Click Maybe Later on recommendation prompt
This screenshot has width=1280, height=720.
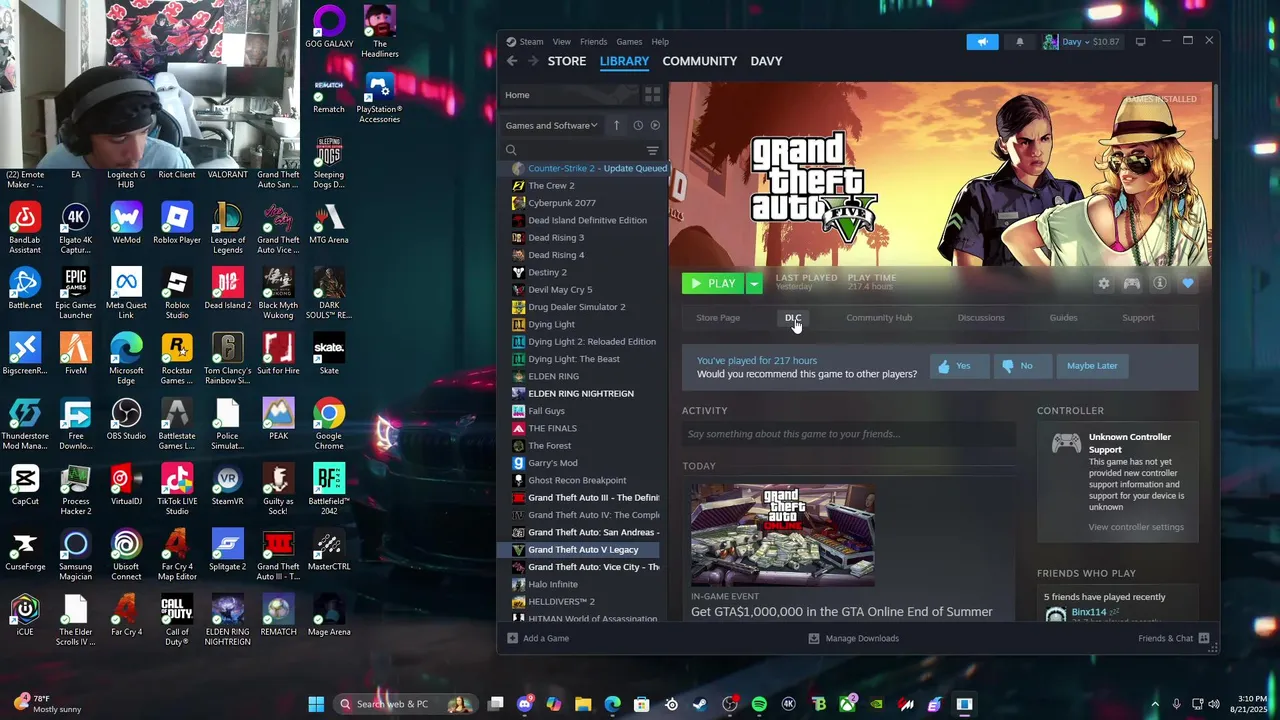tap(1092, 366)
